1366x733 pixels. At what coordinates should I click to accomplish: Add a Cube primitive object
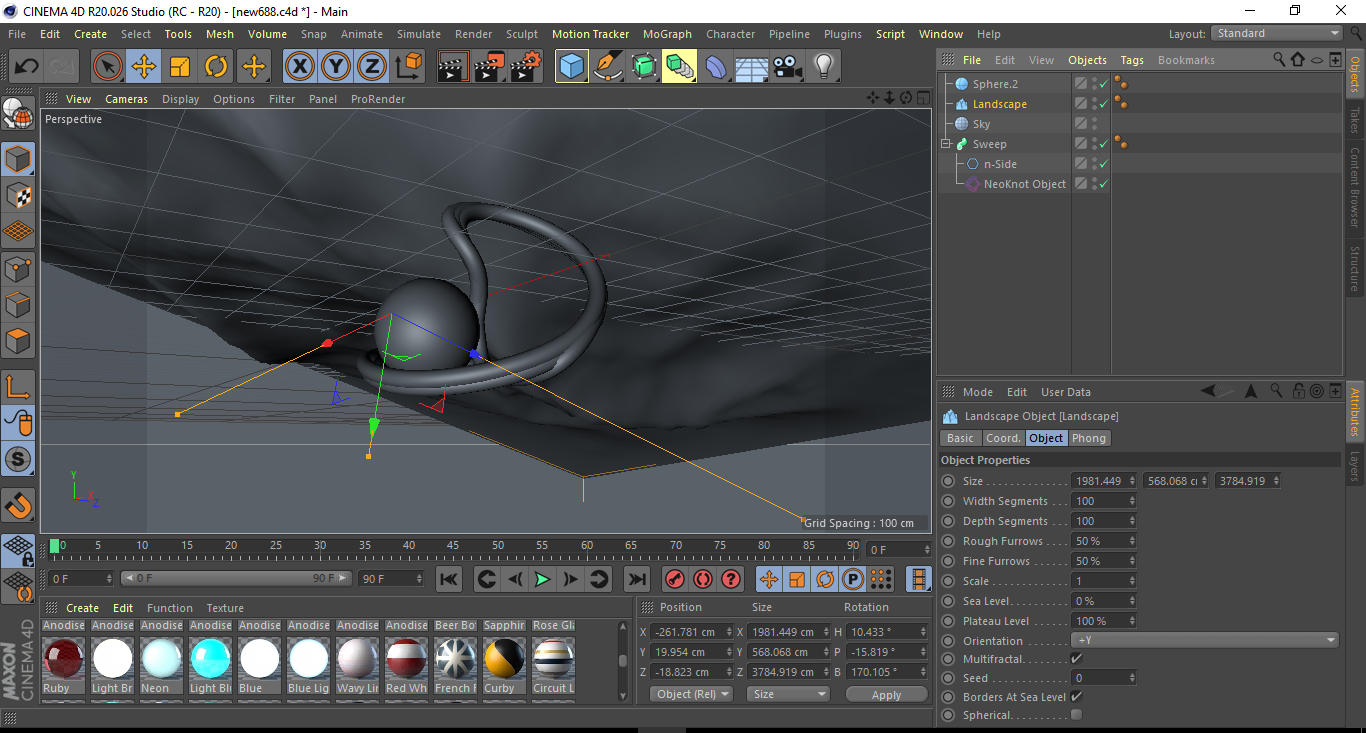point(572,67)
